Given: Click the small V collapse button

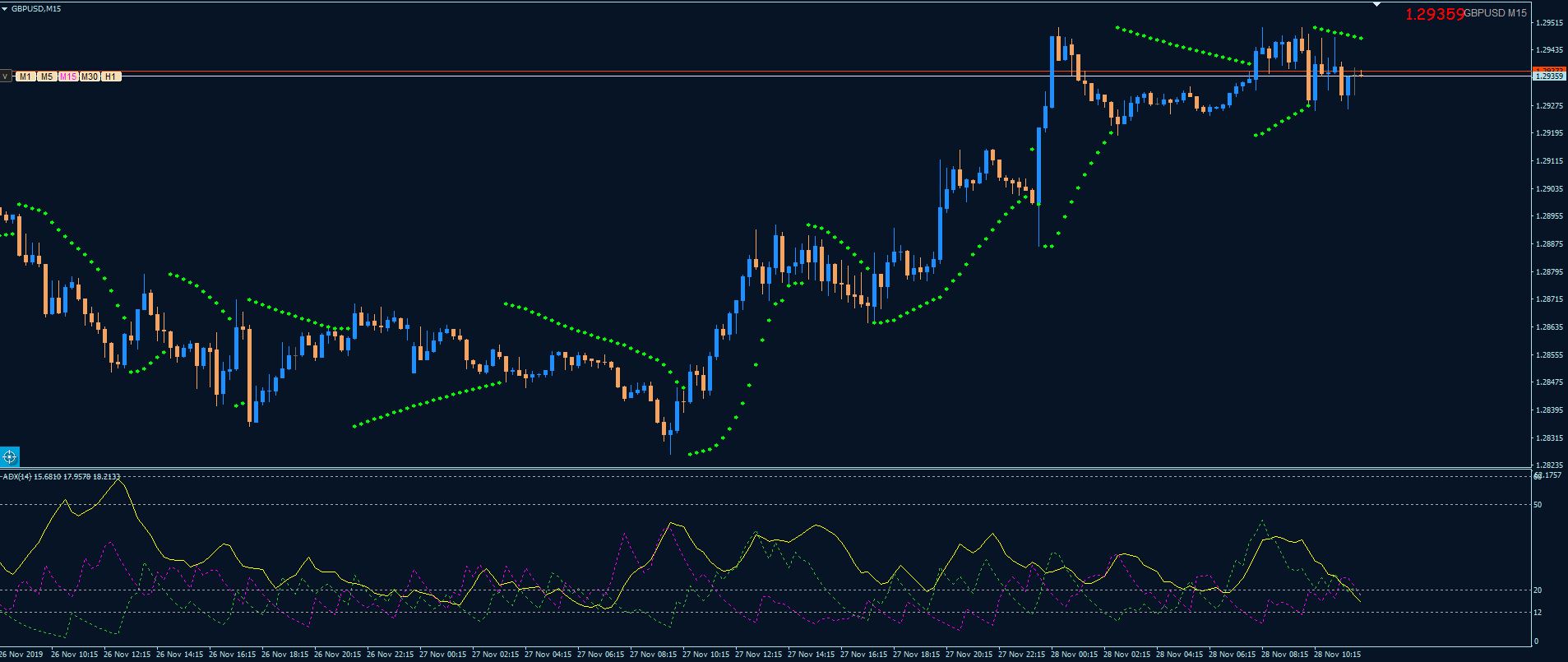Looking at the screenshot, I should [x=5, y=76].
